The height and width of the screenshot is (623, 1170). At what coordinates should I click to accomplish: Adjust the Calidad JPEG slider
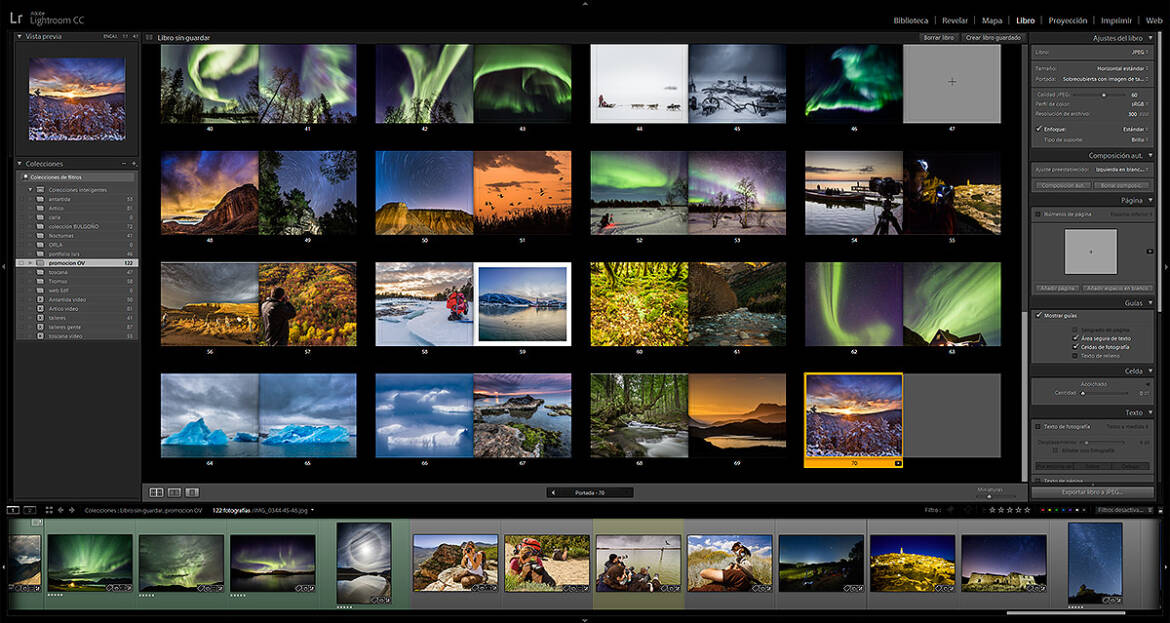(1103, 94)
